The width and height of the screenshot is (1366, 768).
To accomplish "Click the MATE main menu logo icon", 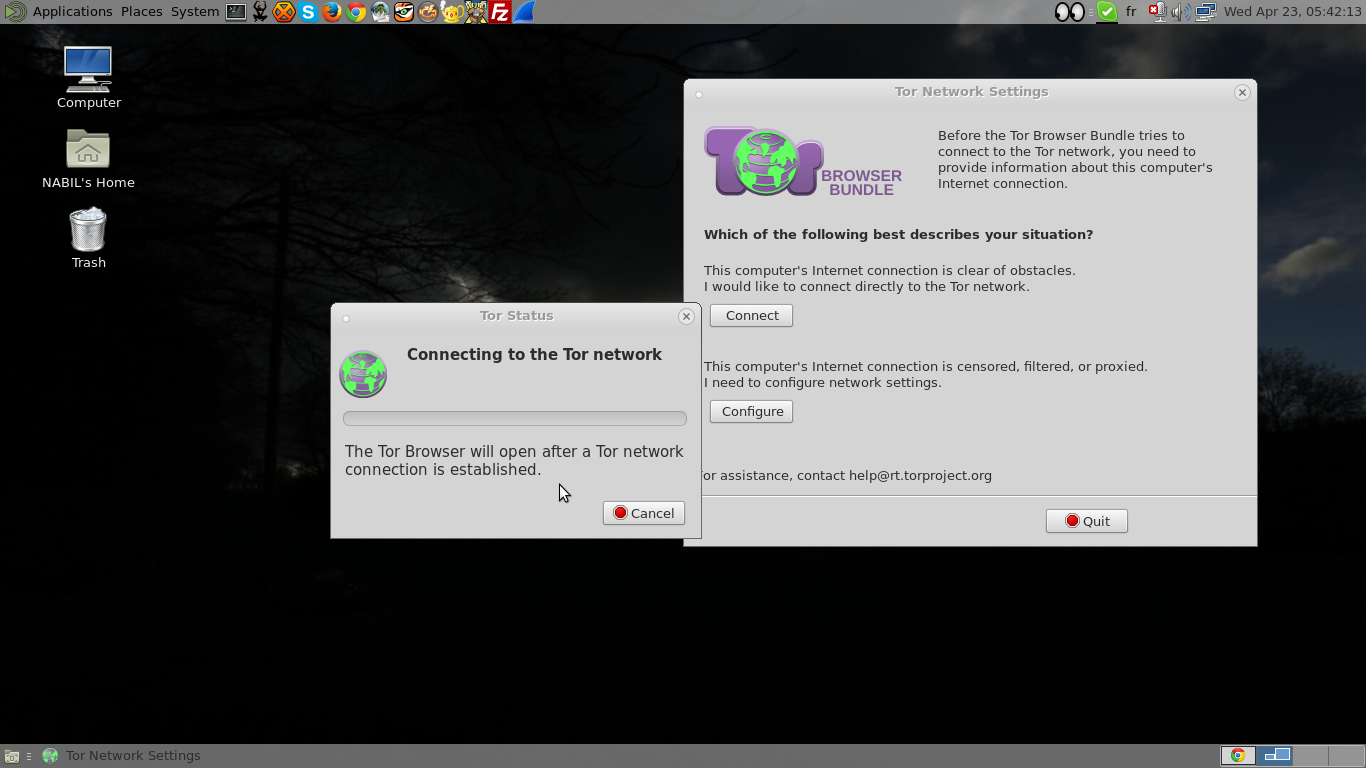I will [x=15, y=12].
